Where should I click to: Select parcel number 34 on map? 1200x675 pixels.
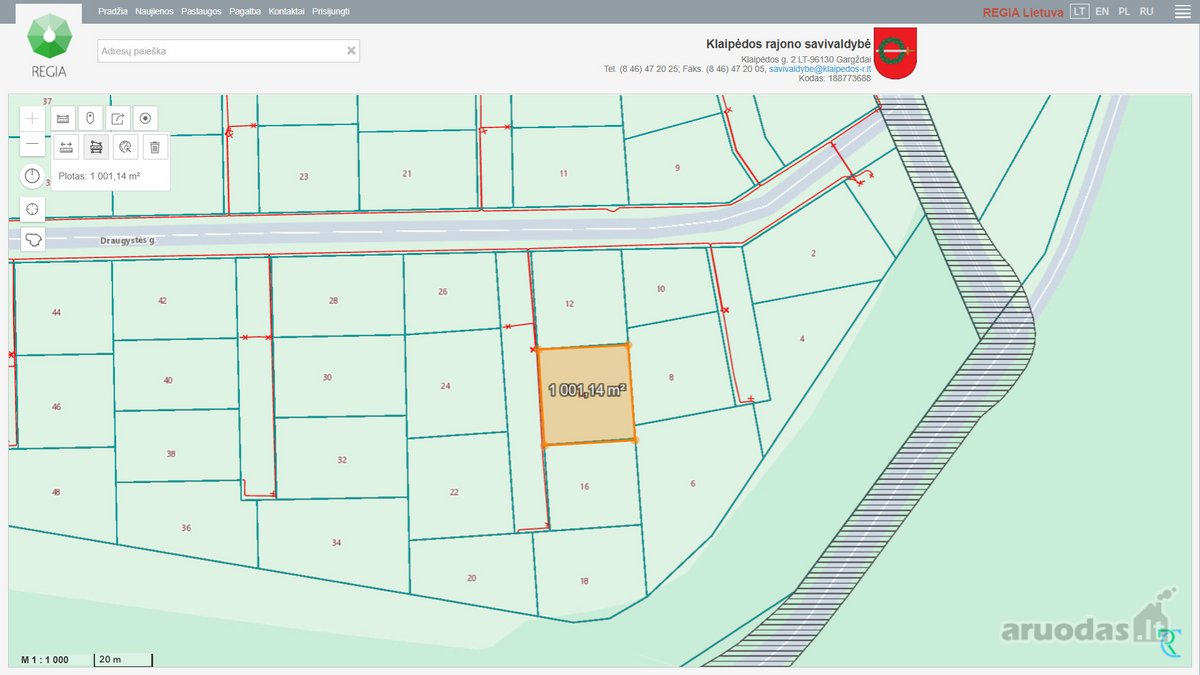(337, 542)
